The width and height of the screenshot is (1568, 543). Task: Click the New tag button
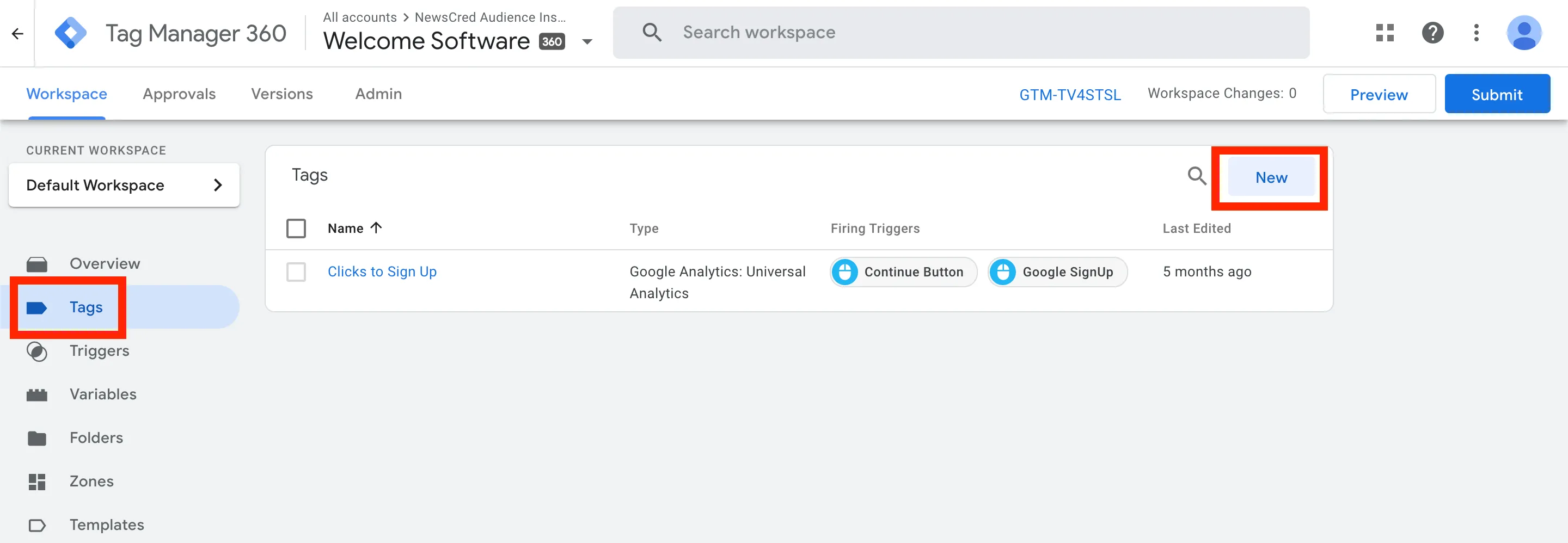[x=1271, y=177]
